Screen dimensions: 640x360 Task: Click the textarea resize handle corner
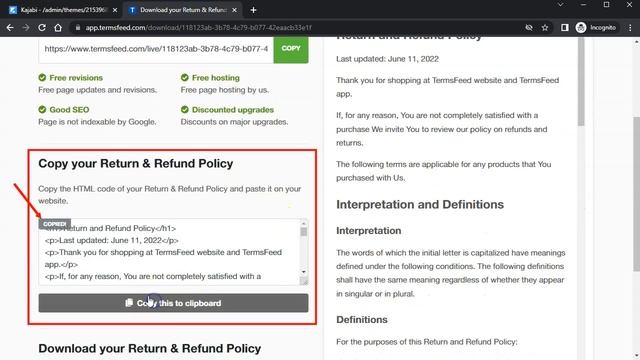click(x=304, y=281)
